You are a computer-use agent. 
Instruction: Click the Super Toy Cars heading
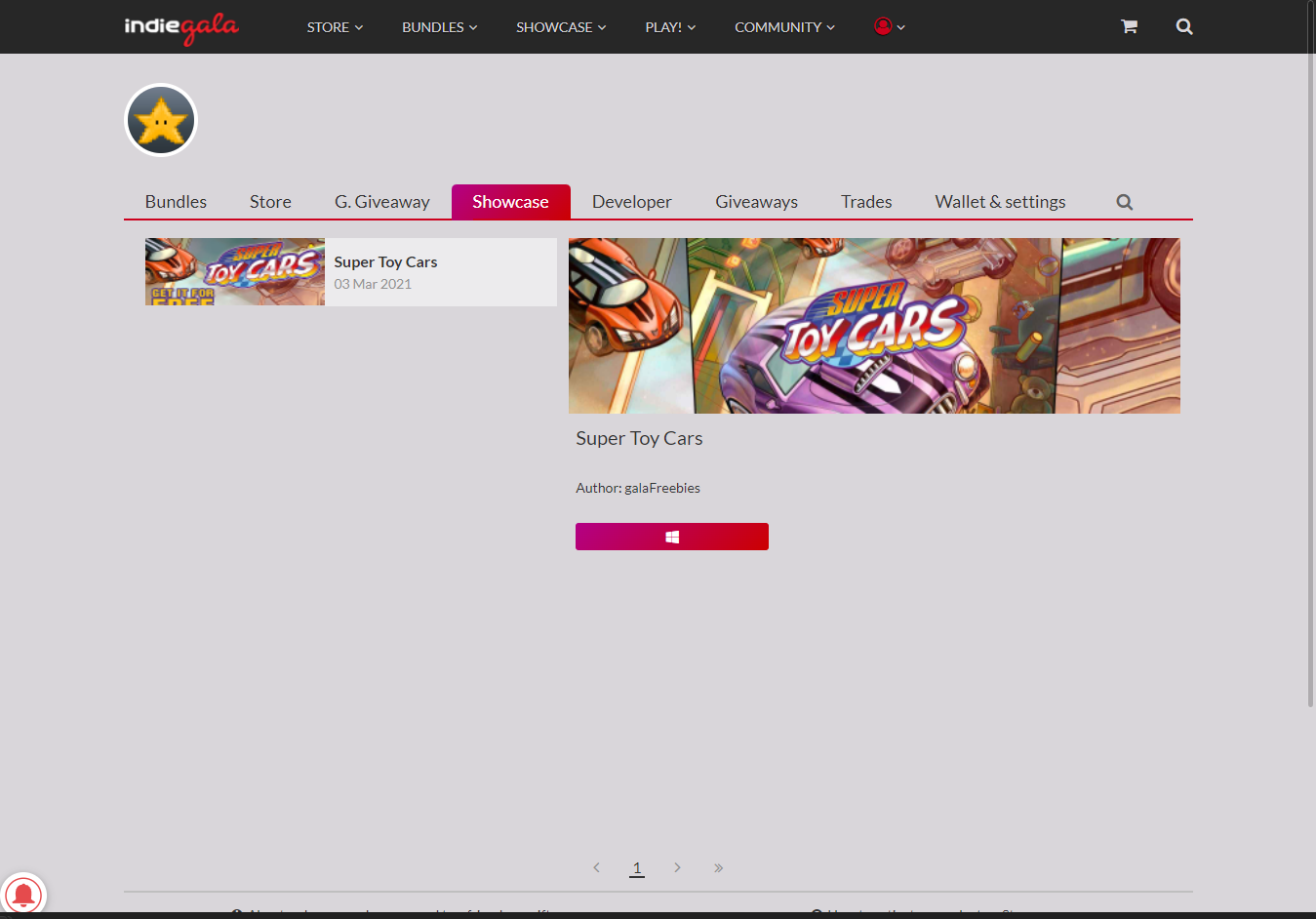[x=639, y=439]
